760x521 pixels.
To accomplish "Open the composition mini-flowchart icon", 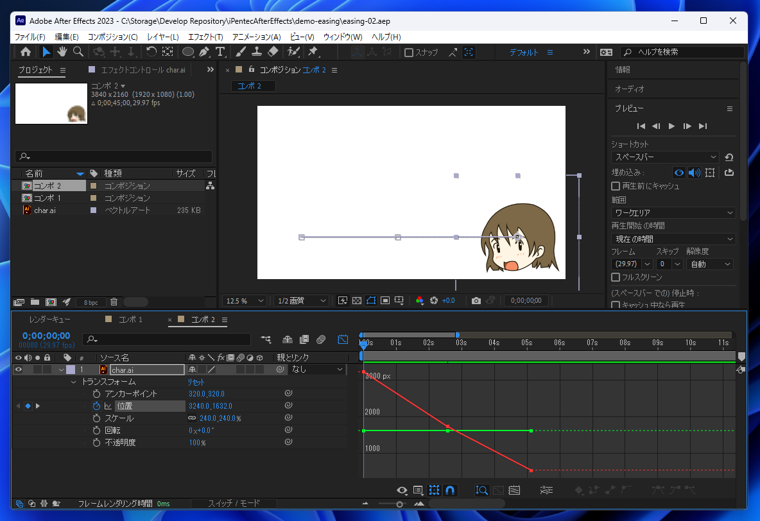I will coord(266,340).
